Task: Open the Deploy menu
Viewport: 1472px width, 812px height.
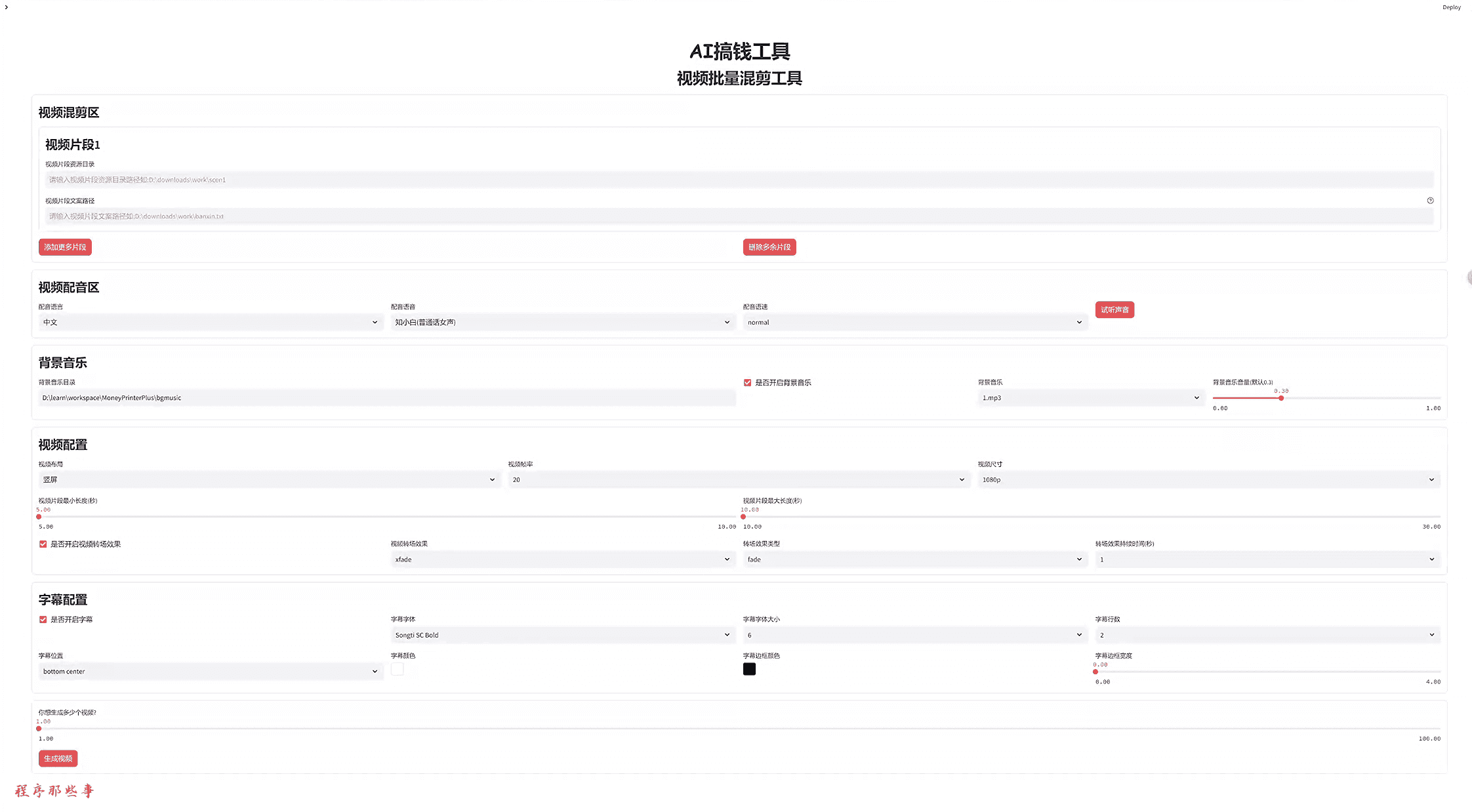Action: point(1451,7)
